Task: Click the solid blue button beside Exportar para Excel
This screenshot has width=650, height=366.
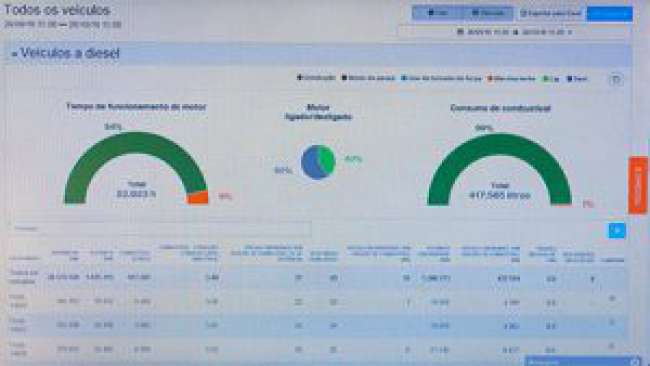Action: pyautogui.click(x=610, y=13)
